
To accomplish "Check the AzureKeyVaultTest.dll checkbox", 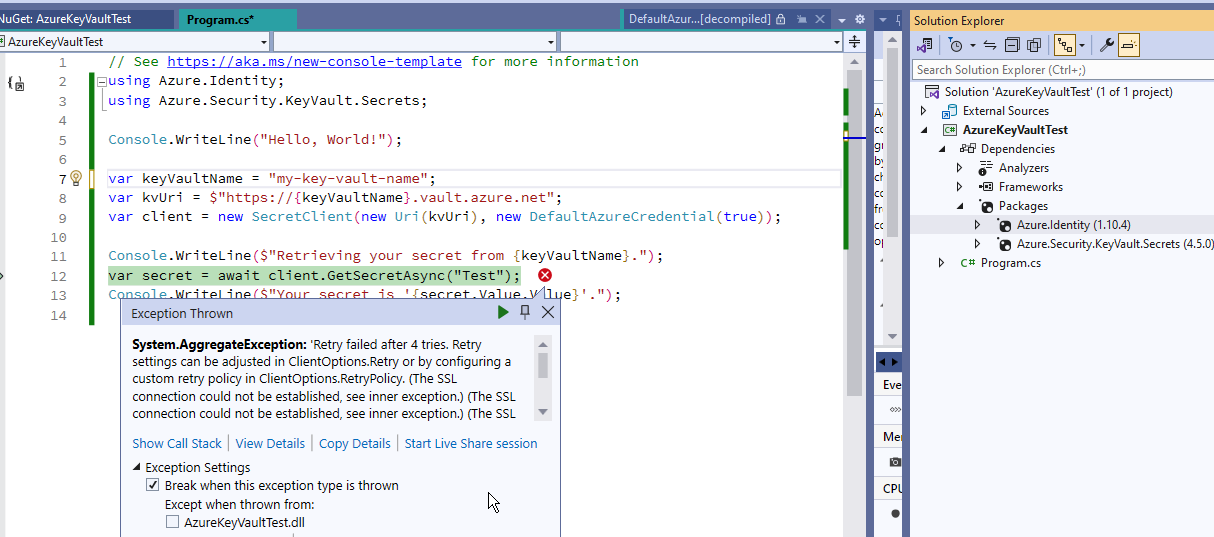I will tap(172, 522).
